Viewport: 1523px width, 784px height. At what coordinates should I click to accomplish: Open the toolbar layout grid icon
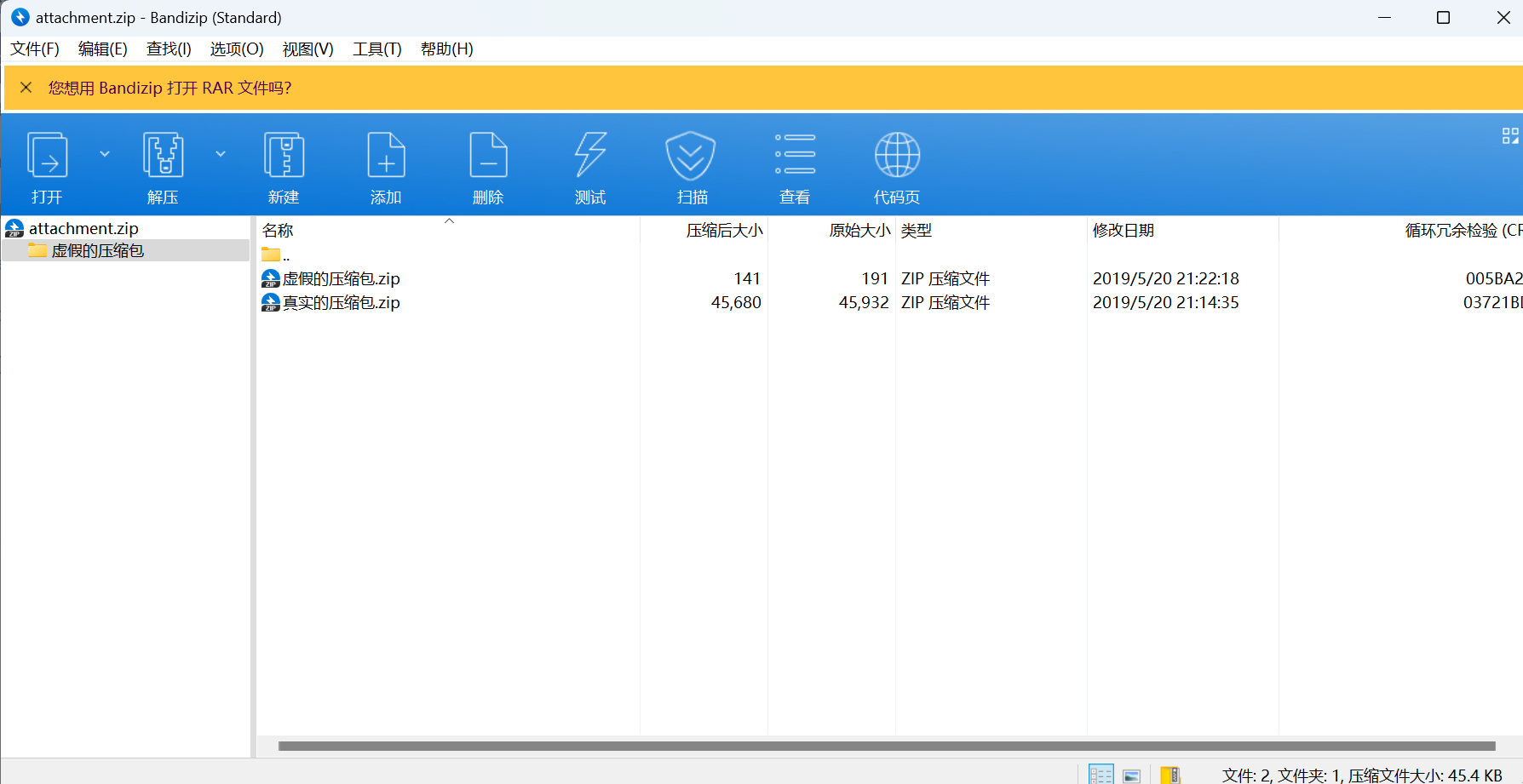1510,136
